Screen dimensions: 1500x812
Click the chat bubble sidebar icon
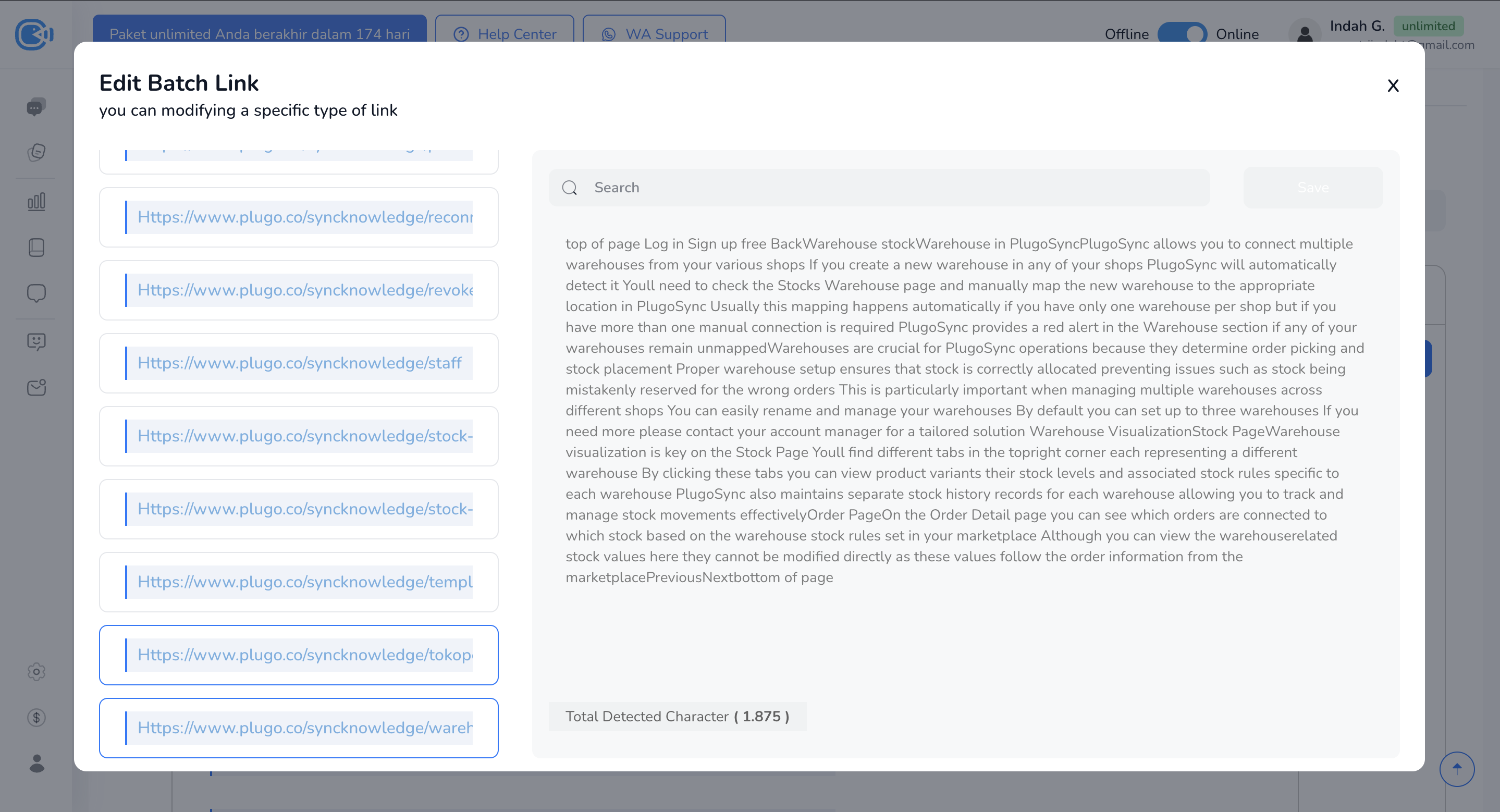(x=36, y=293)
